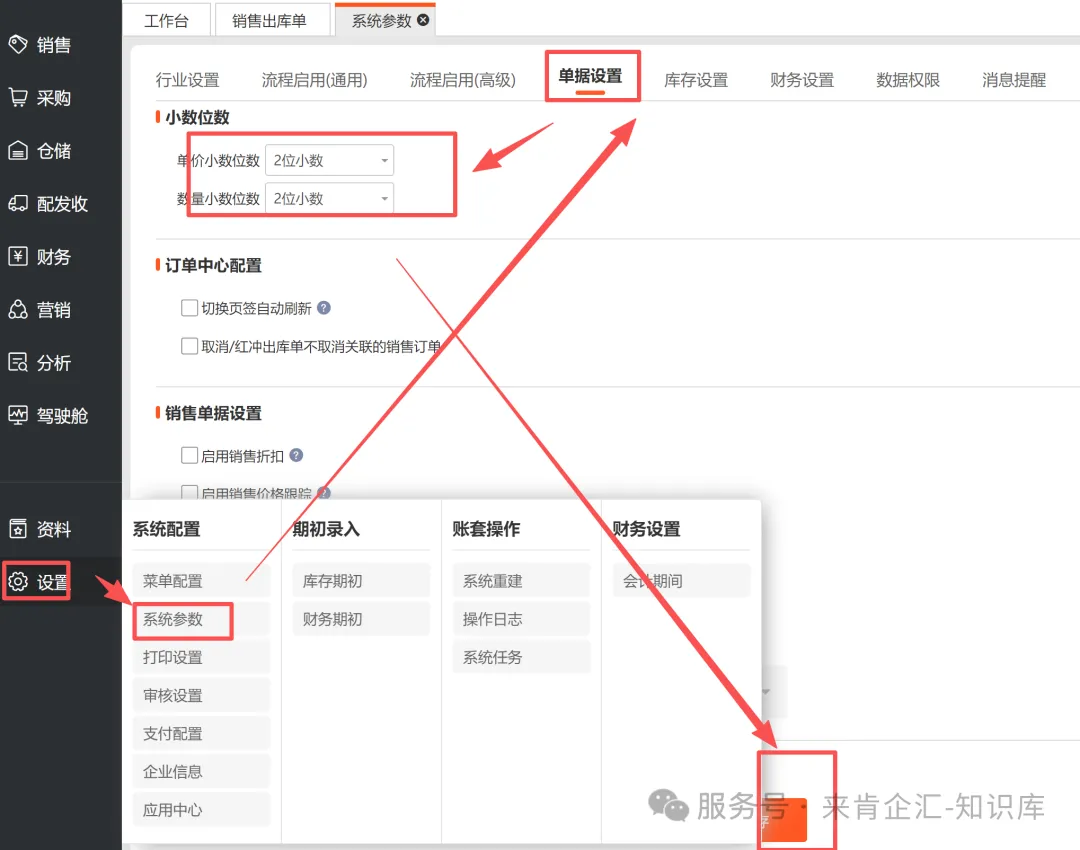Viewport: 1080px width, 850px height.
Task: Close the 系统参数 tab
Action: point(424,20)
